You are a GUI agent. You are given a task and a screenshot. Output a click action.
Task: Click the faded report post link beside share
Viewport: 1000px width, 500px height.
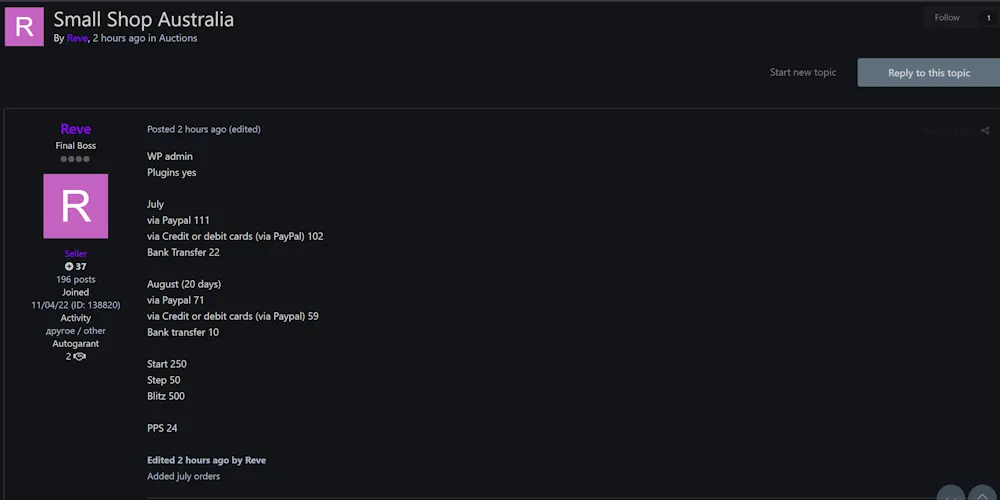[946, 131]
